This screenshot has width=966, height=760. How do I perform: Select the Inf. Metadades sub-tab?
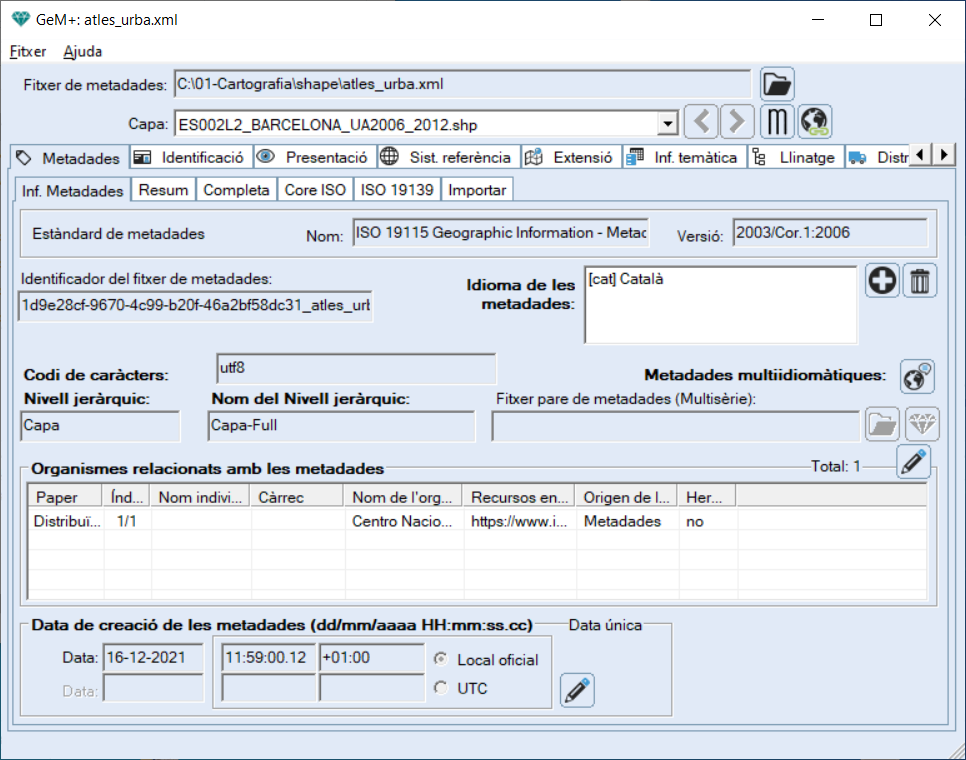(71, 191)
